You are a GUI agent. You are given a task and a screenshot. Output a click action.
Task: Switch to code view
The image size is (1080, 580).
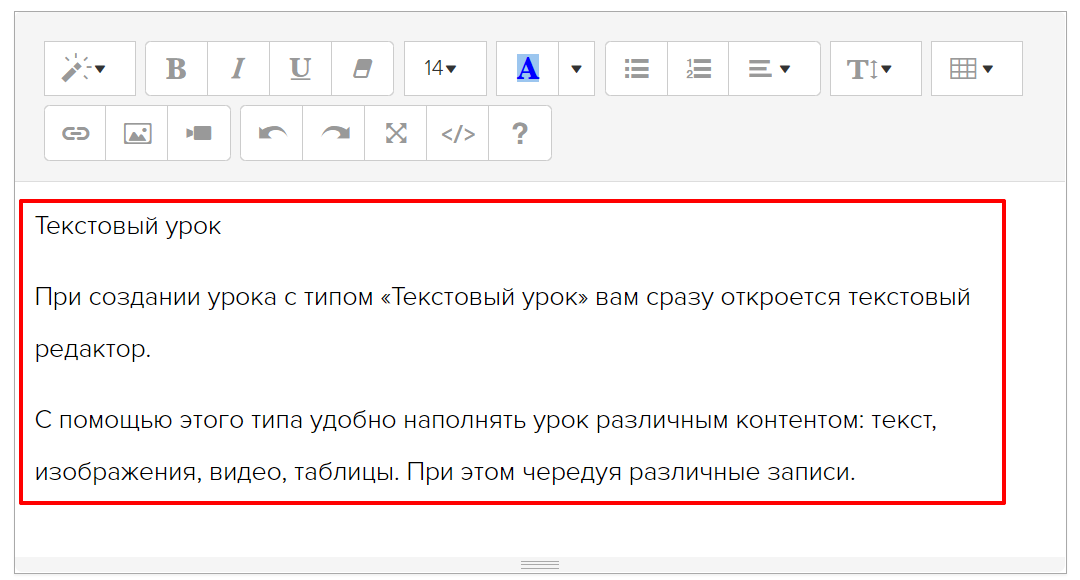click(458, 133)
